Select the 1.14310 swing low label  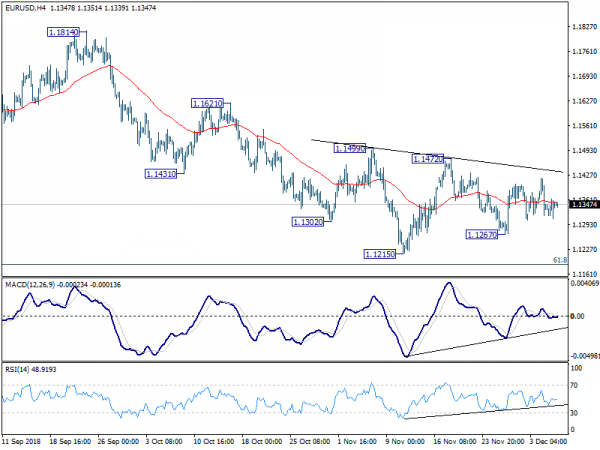point(160,173)
